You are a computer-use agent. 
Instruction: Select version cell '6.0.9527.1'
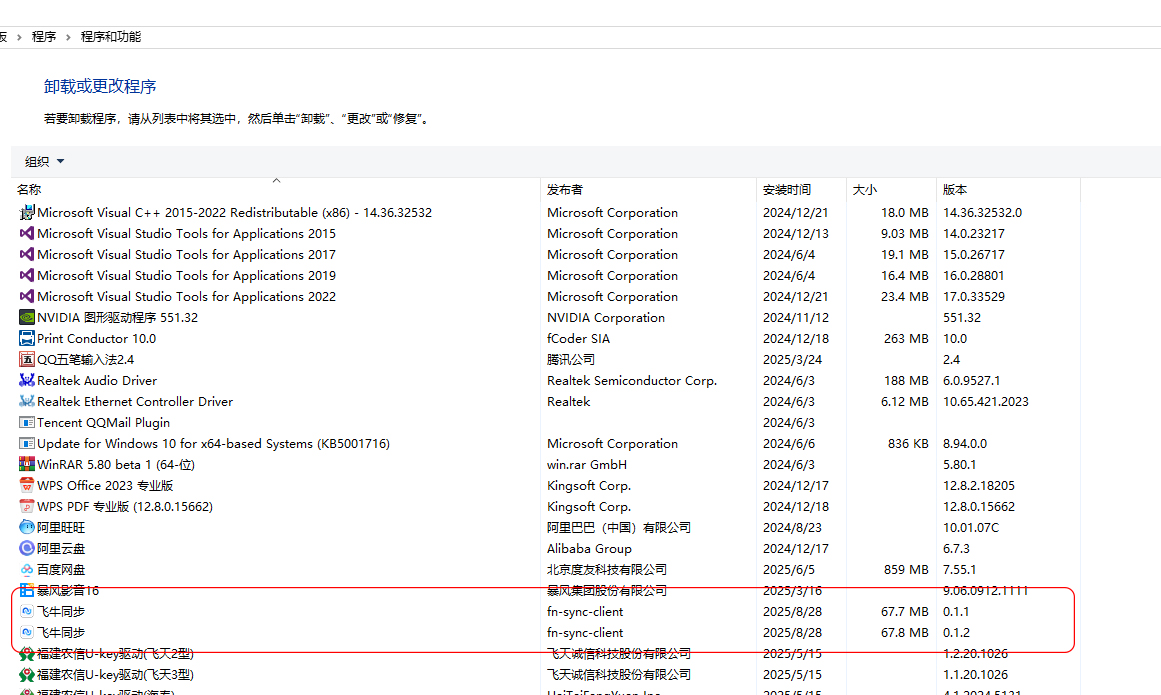[971, 380]
